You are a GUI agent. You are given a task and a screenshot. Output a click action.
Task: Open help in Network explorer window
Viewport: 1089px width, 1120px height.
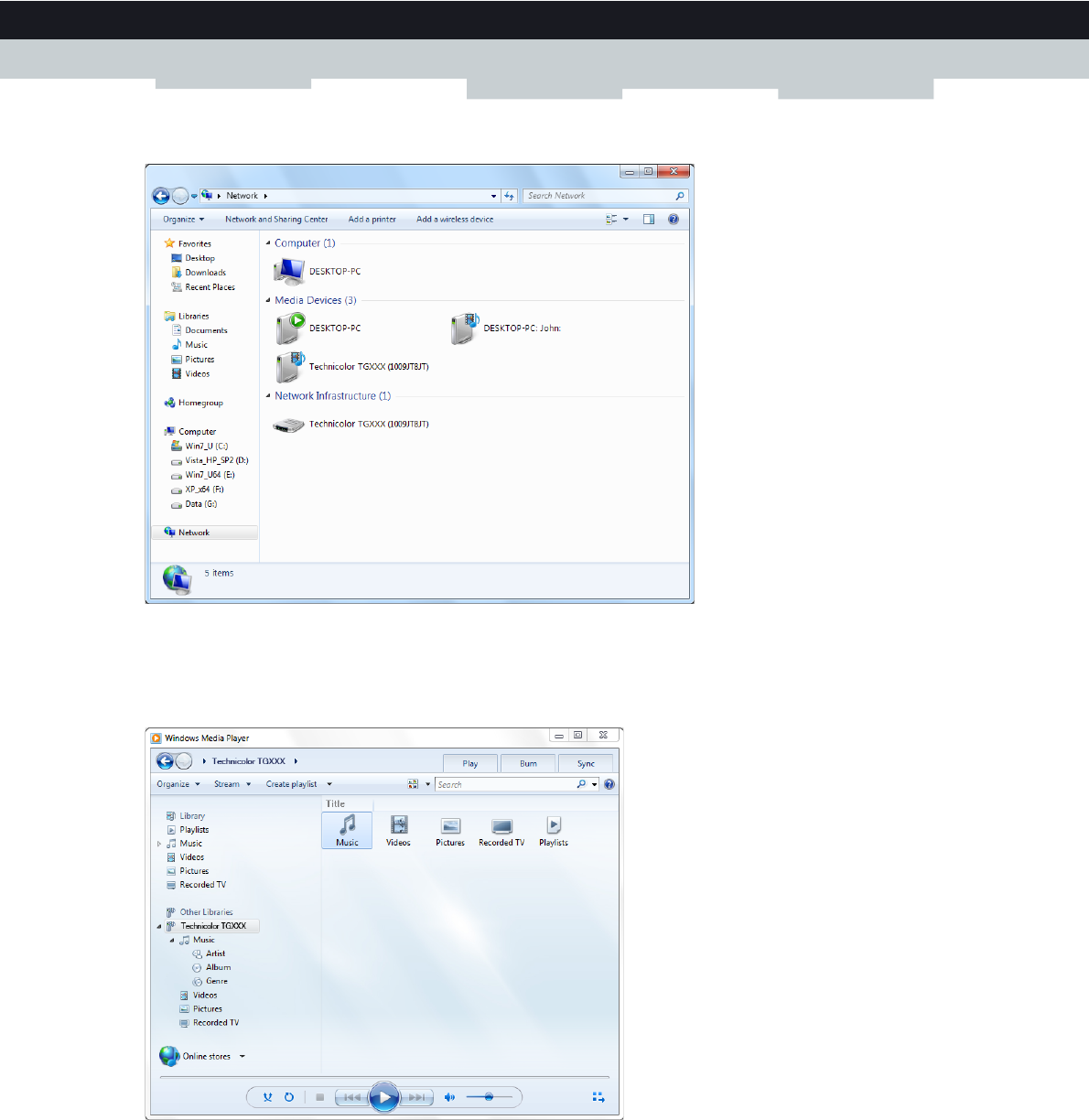[x=674, y=220]
